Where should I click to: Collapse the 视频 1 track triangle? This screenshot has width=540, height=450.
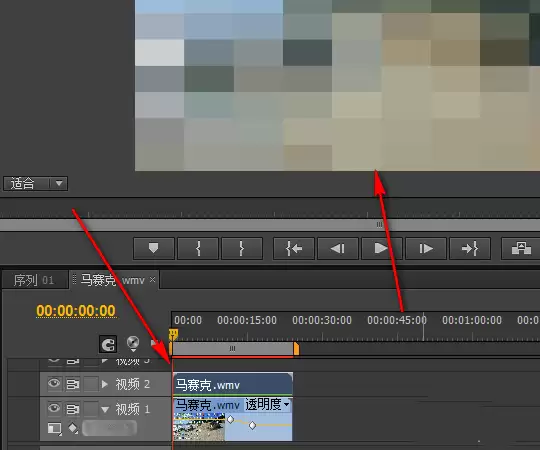click(105, 409)
